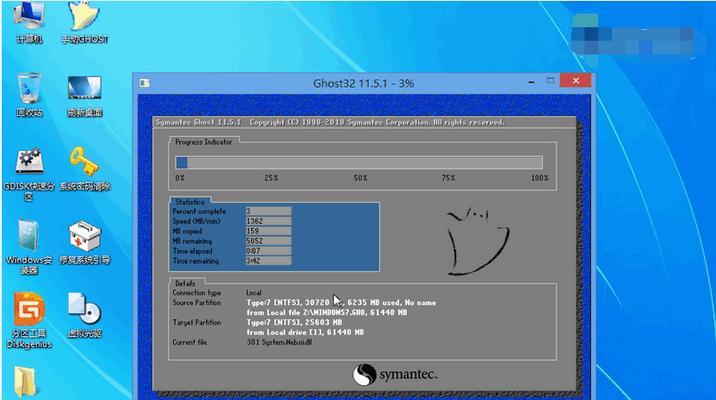This screenshot has width=716, height=400.
Task: Click the ghost mascot drawing
Action: 478,242
